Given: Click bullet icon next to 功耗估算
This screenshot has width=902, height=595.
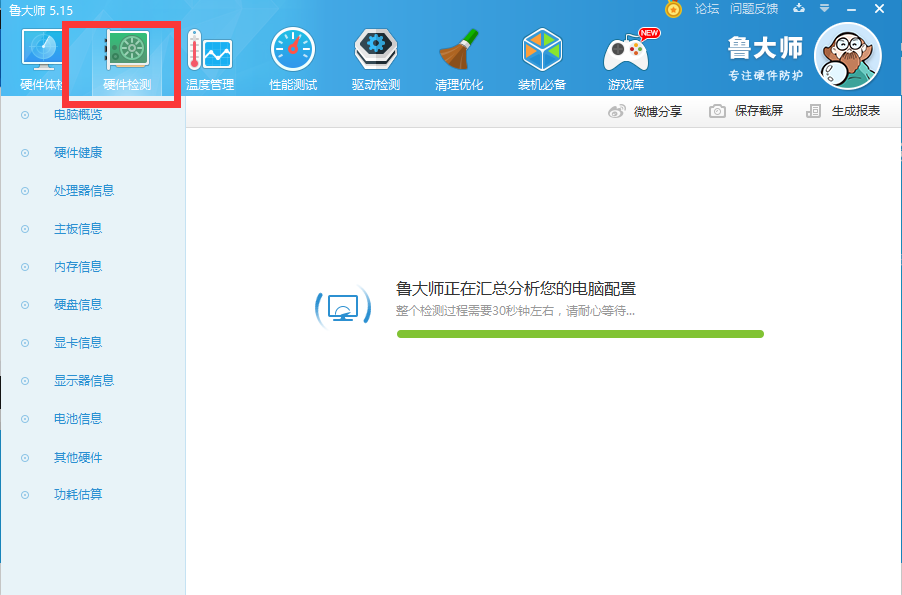Looking at the screenshot, I should tap(25, 495).
